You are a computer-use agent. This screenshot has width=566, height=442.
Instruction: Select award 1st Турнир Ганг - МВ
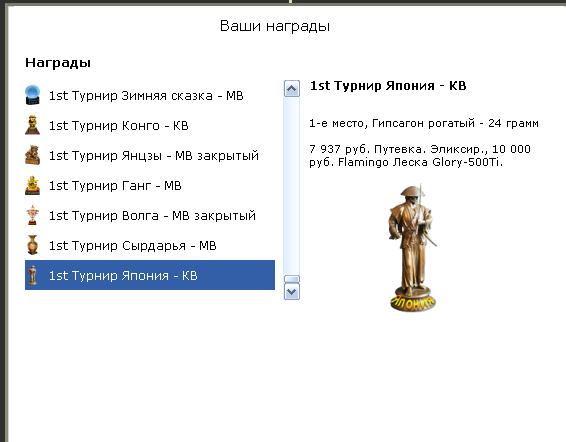[x=150, y=185]
